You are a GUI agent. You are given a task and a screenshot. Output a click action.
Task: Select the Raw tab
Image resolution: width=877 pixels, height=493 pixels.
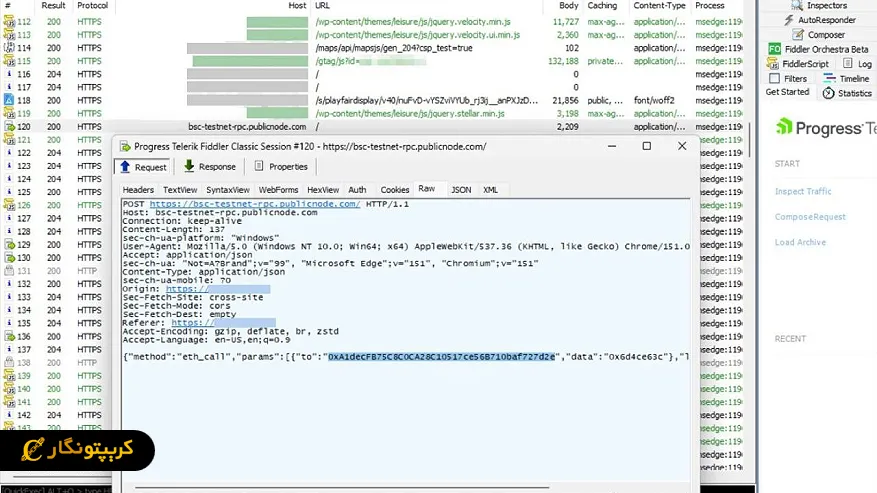point(427,189)
